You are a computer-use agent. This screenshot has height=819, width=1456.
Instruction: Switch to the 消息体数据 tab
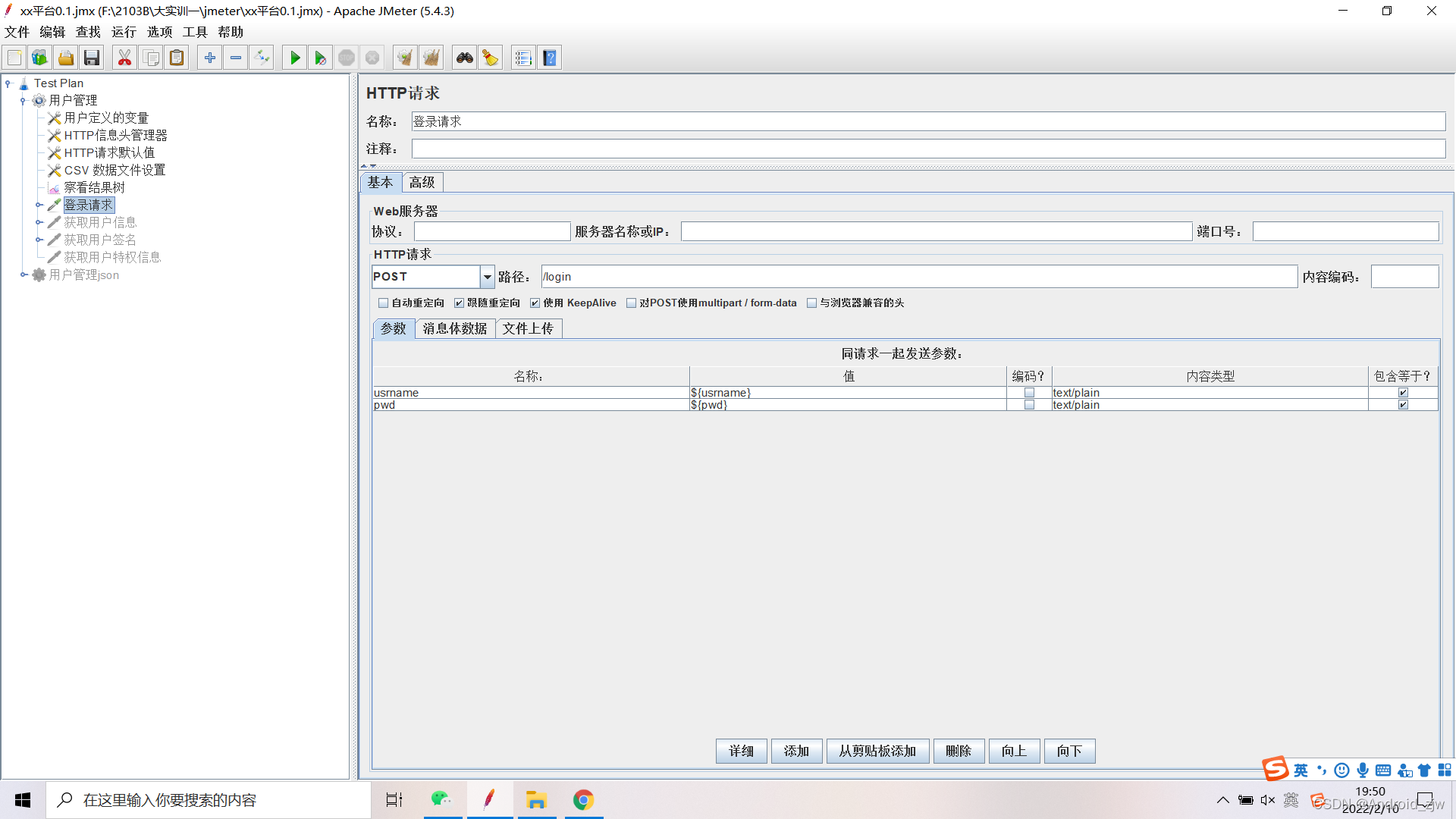(x=454, y=328)
